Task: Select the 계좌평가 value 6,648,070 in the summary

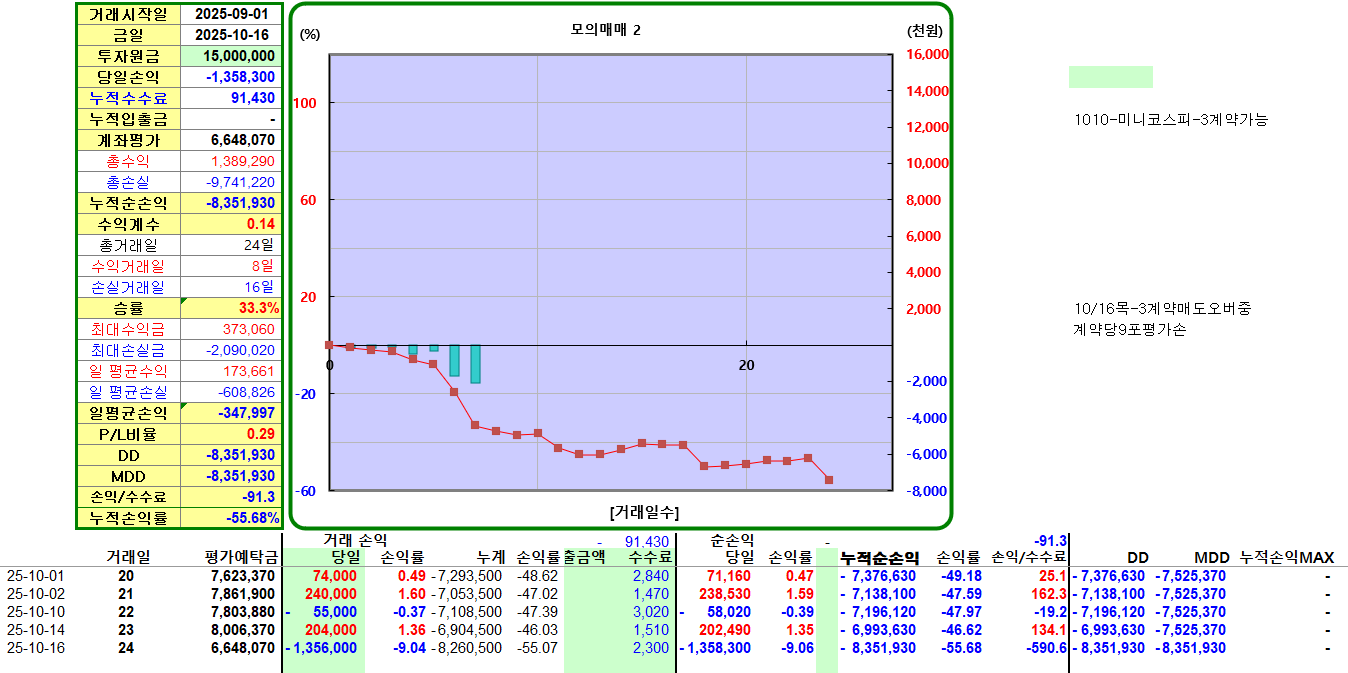Action: point(231,140)
